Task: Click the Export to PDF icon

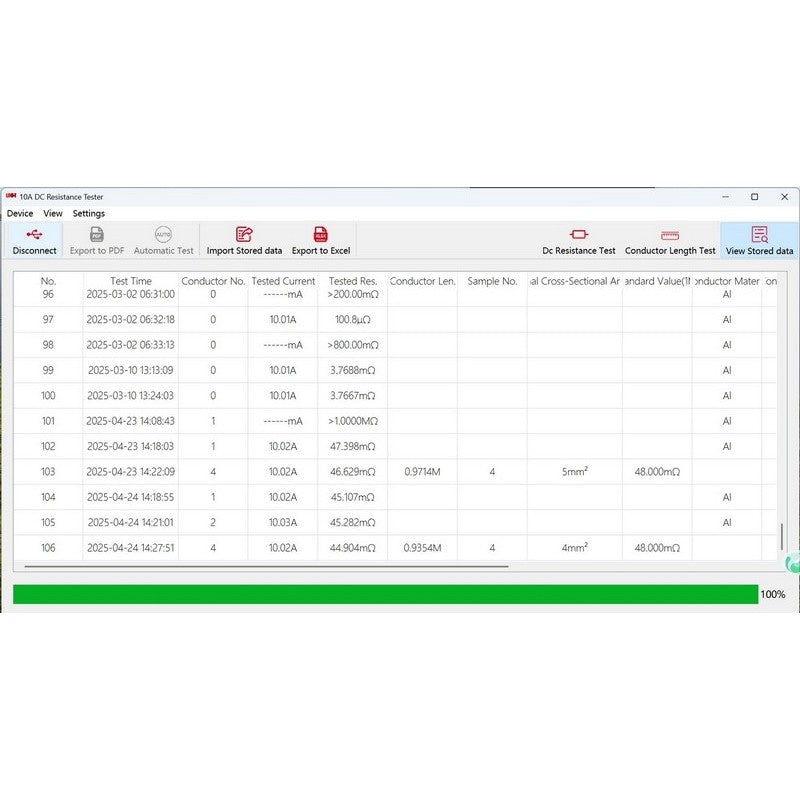Action: [97, 240]
